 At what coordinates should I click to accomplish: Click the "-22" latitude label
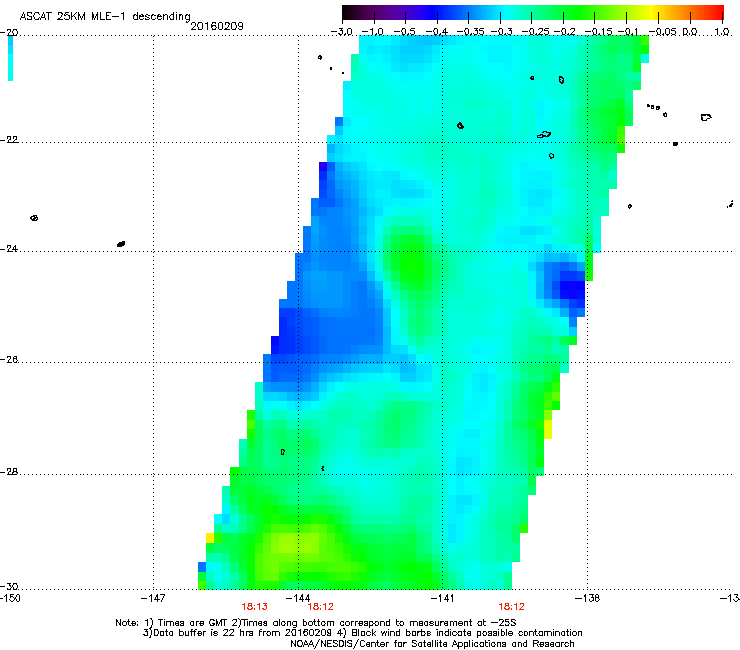coord(9,140)
